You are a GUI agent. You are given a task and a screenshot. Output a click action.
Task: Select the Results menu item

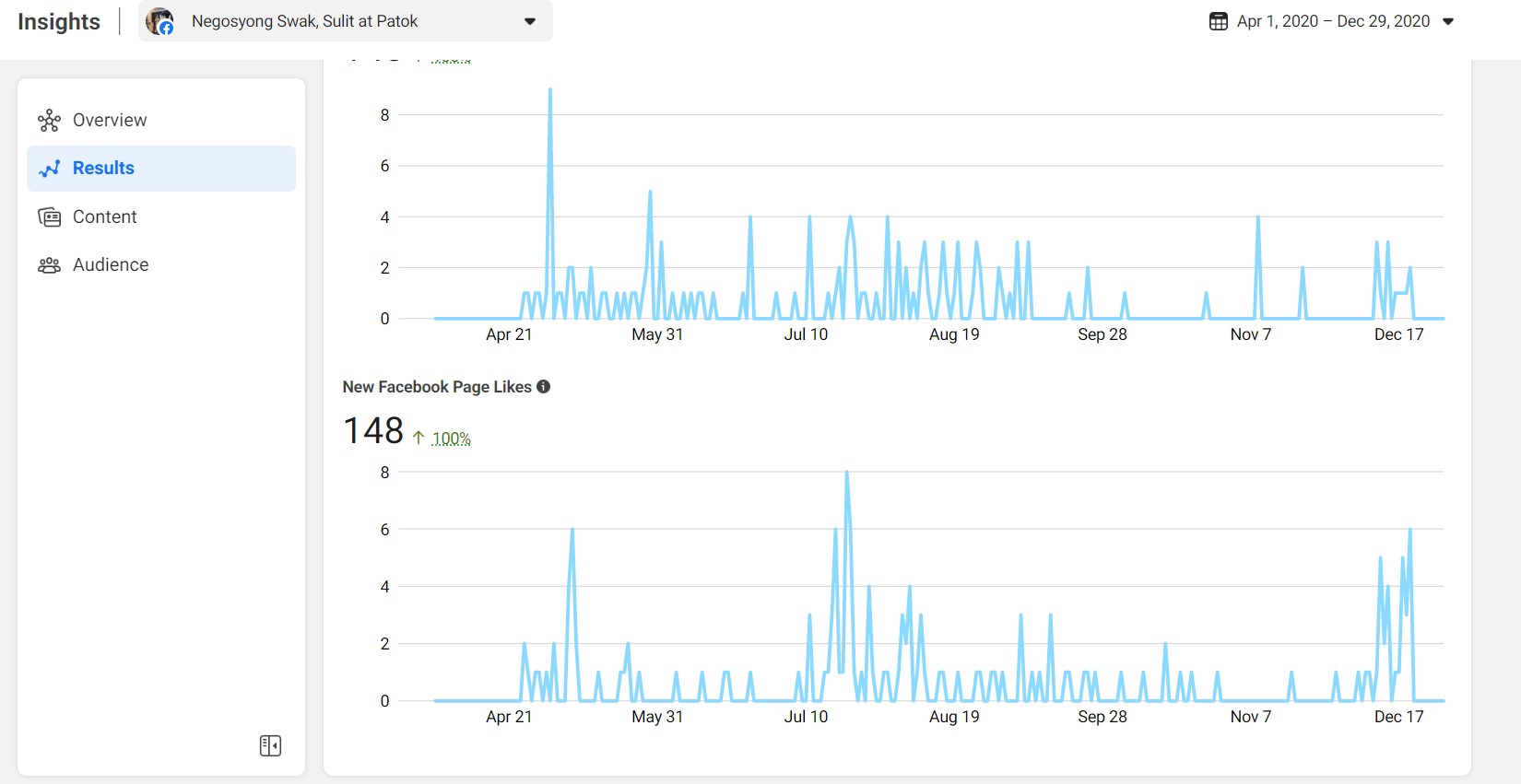[161, 169]
